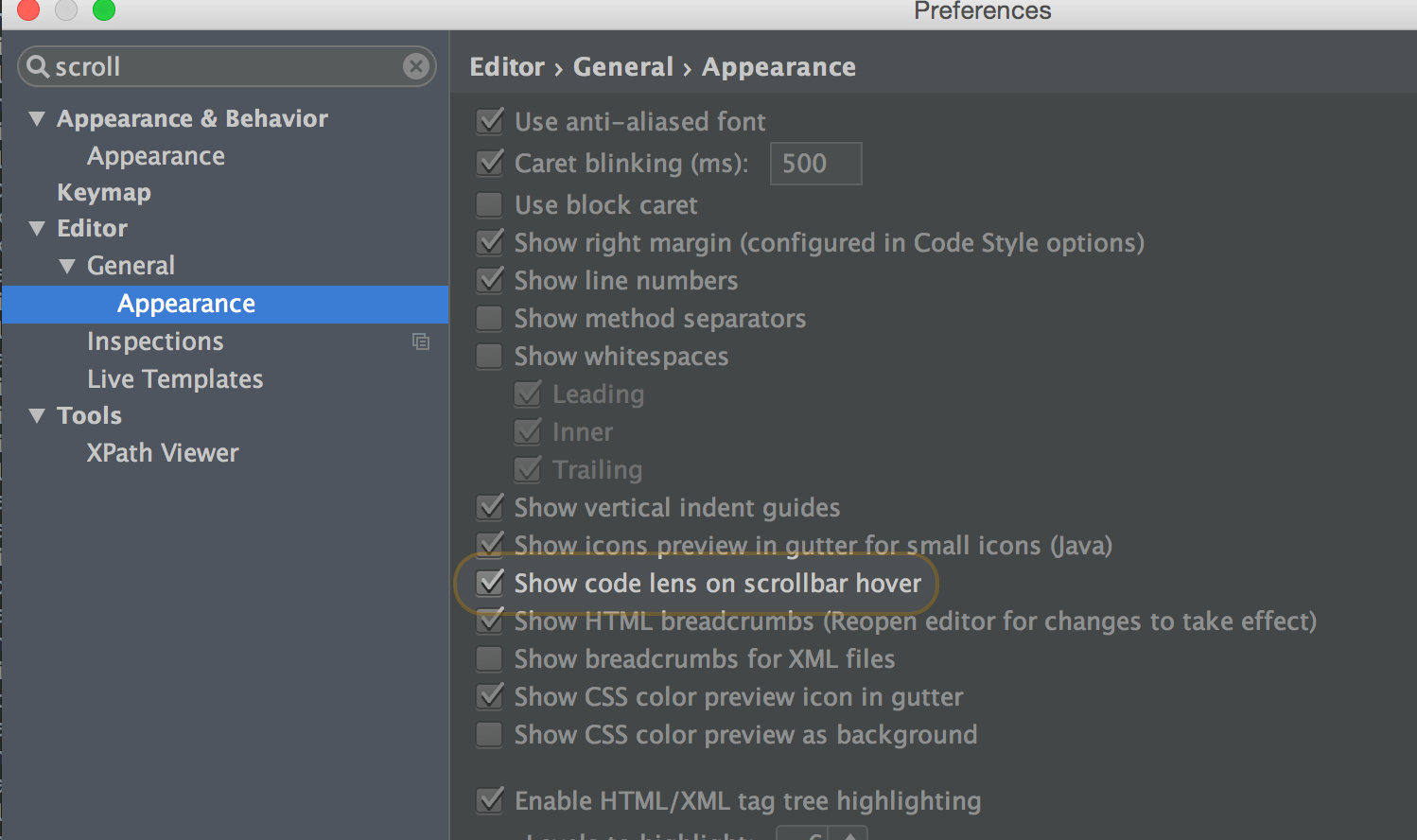Image resolution: width=1417 pixels, height=840 pixels.
Task: Enable Show whitespaces
Action: (x=489, y=356)
